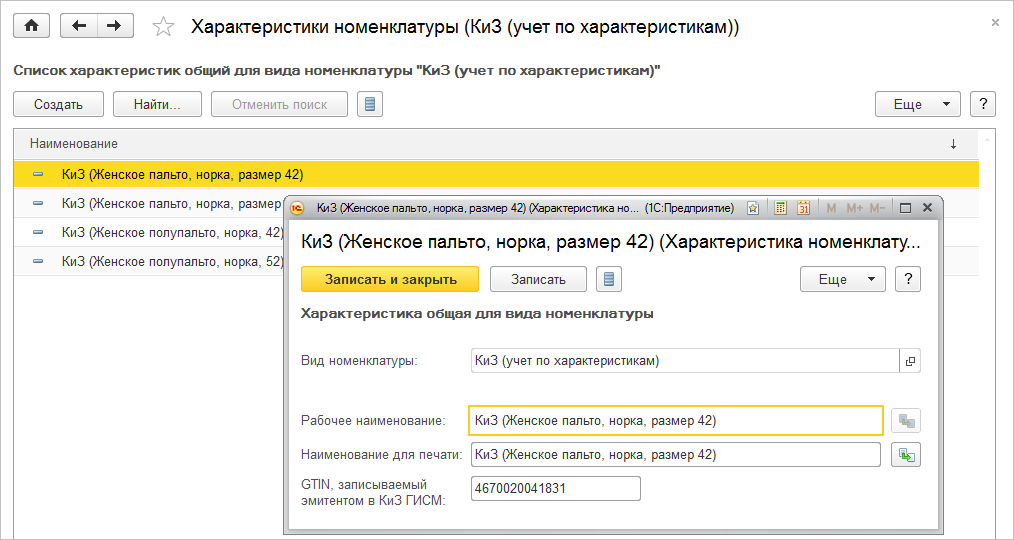The height and width of the screenshot is (540, 1014).
Task: Open the calendar in dialog title bar
Action: click(803, 208)
